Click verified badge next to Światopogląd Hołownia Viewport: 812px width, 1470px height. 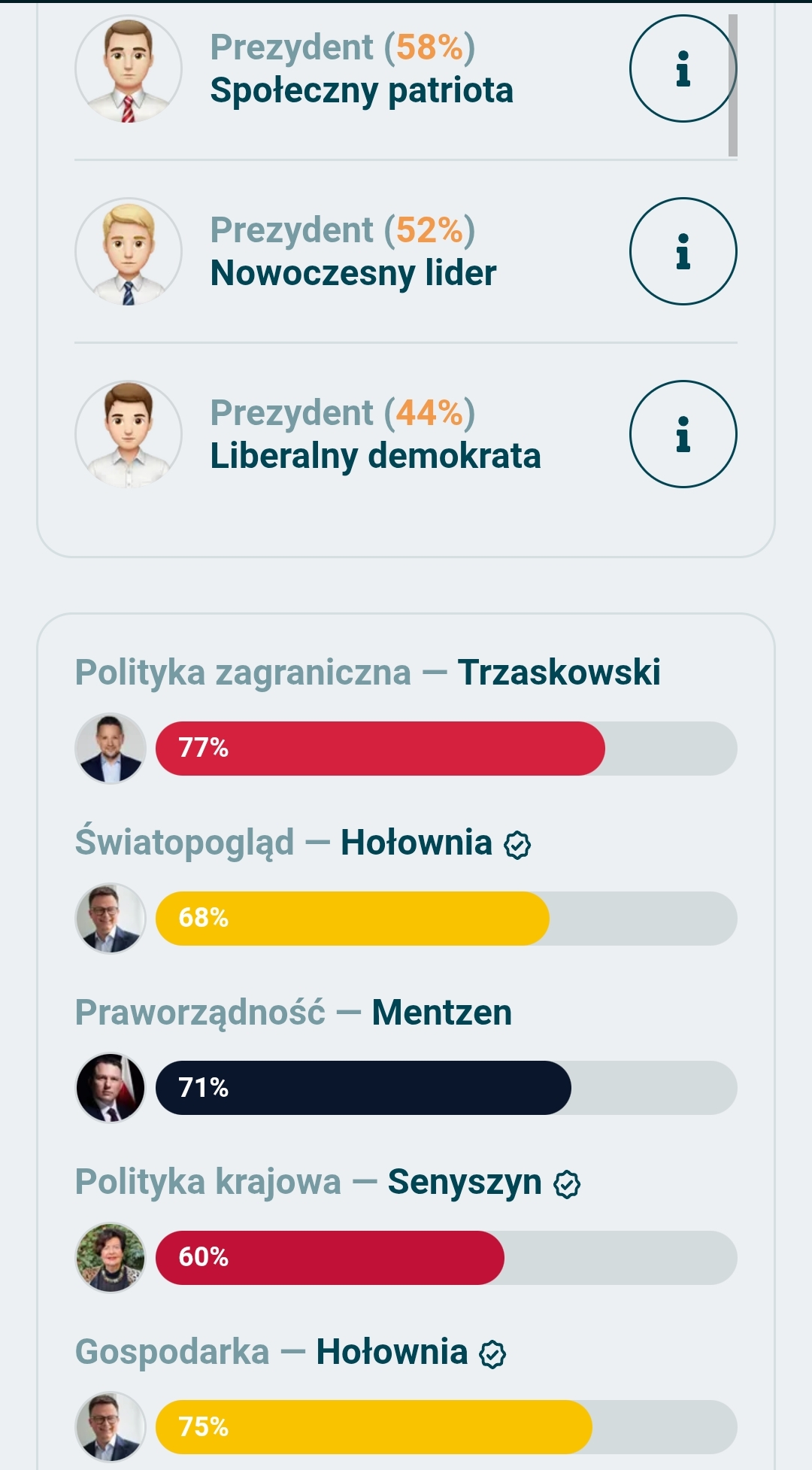(x=517, y=845)
